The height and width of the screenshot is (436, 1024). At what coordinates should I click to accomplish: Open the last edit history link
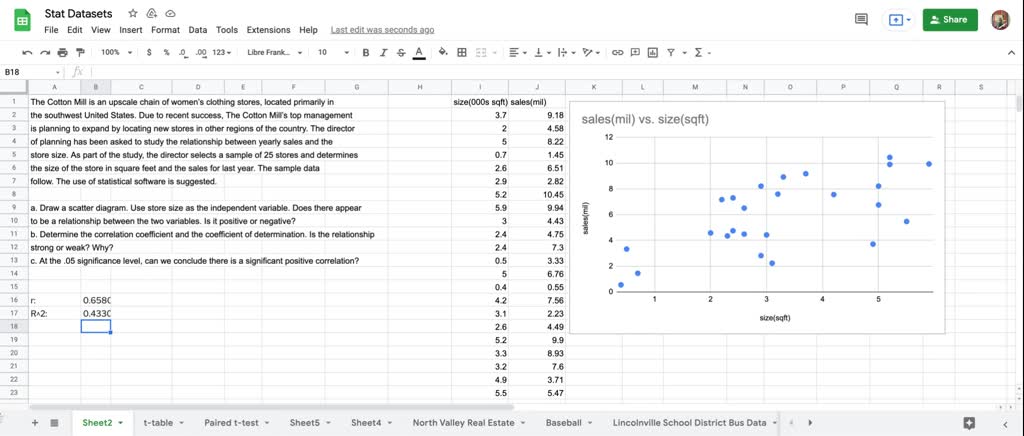382,30
